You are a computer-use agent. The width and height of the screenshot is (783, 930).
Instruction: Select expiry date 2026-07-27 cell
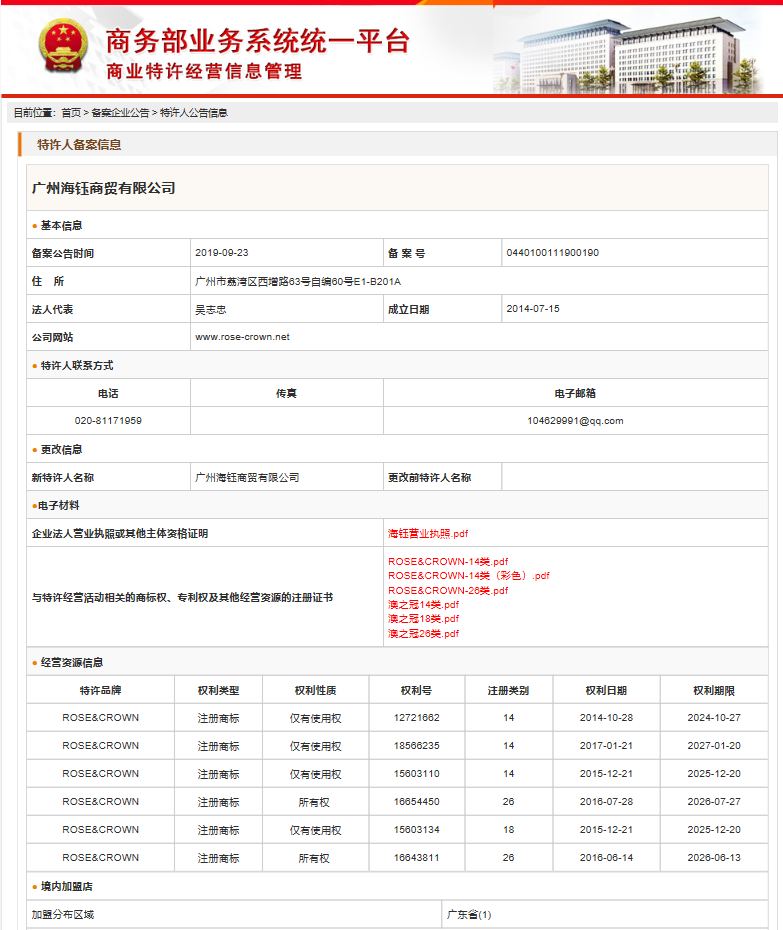click(x=714, y=801)
